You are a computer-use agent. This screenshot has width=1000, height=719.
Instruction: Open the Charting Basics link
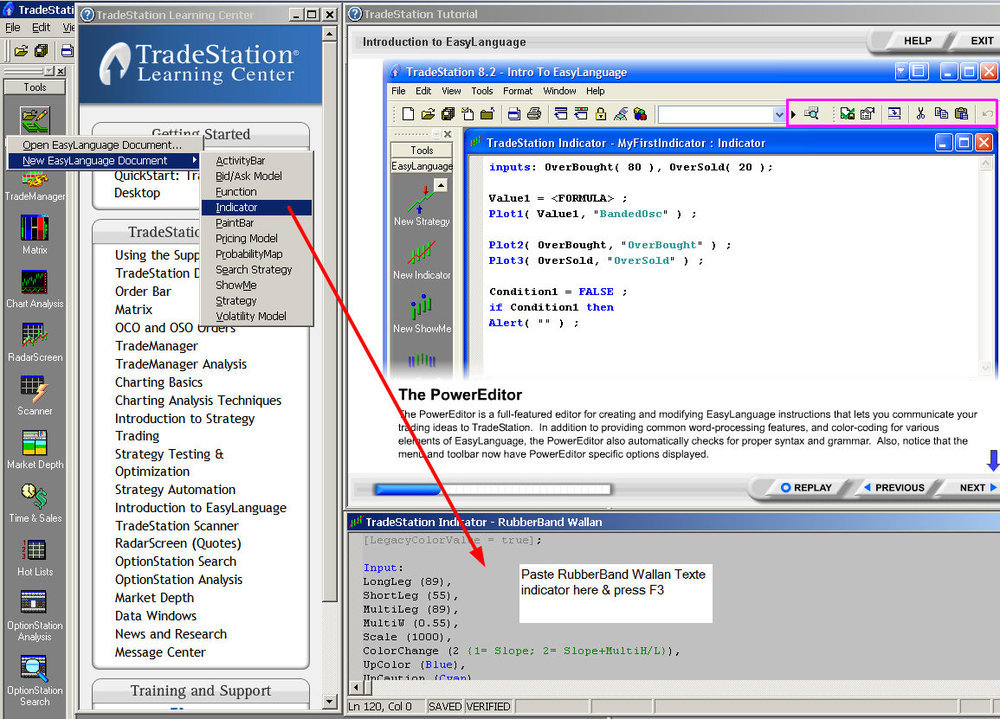coord(158,382)
